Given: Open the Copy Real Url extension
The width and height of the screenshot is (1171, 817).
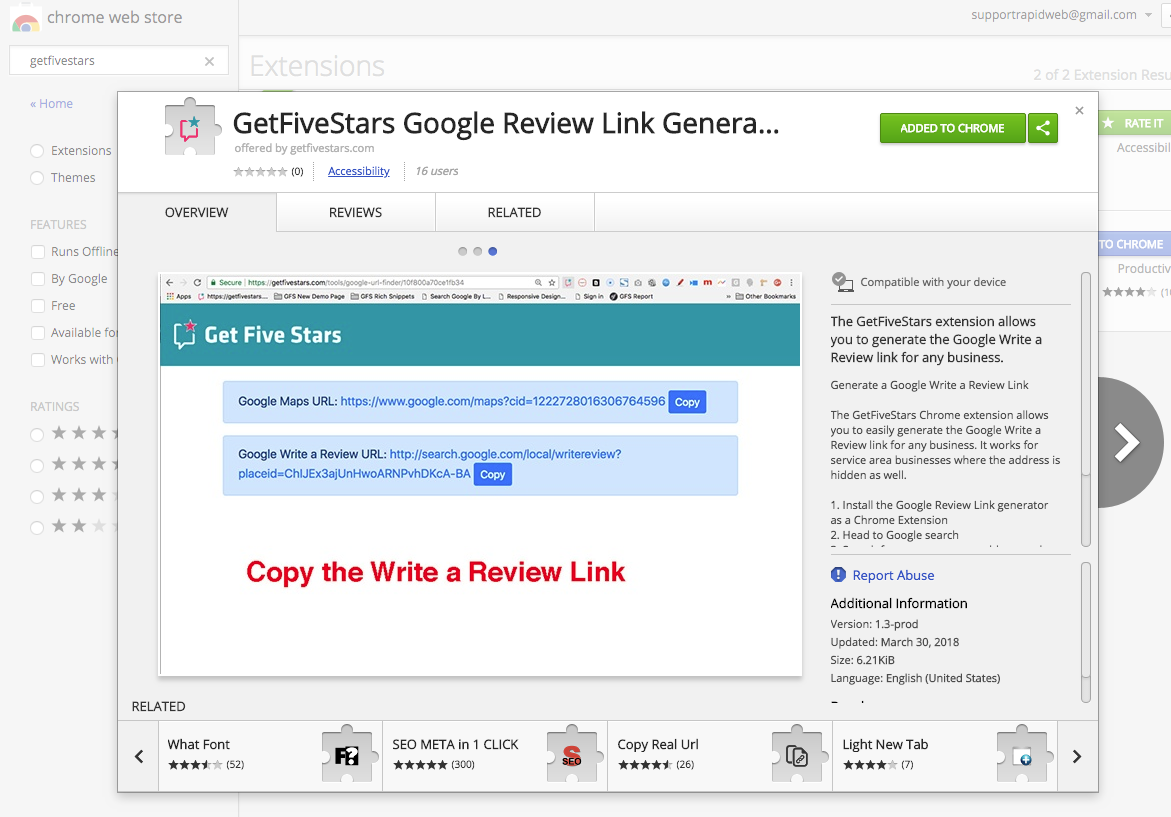Looking at the screenshot, I should click(x=720, y=756).
